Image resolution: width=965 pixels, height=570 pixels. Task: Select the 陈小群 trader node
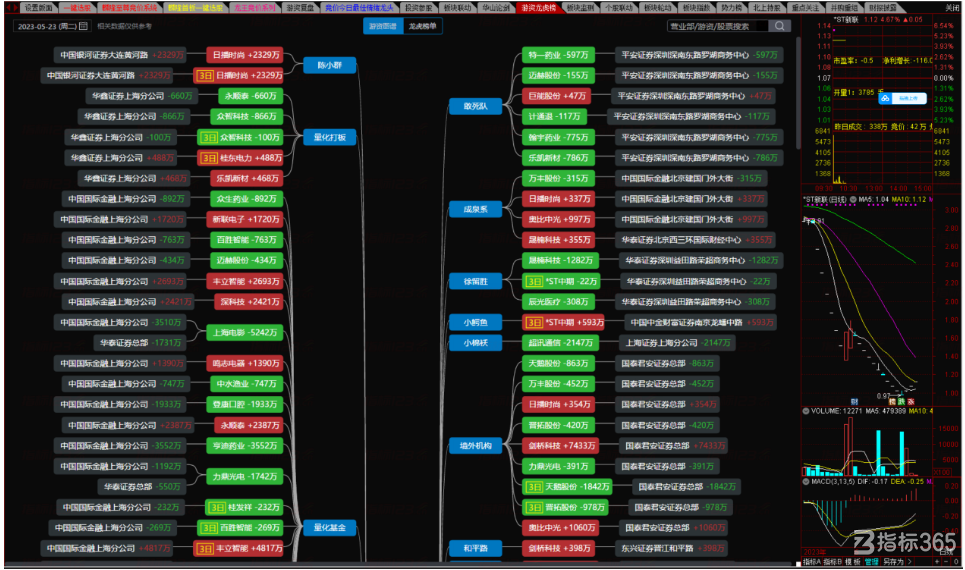pyautogui.click(x=329, y=65)
